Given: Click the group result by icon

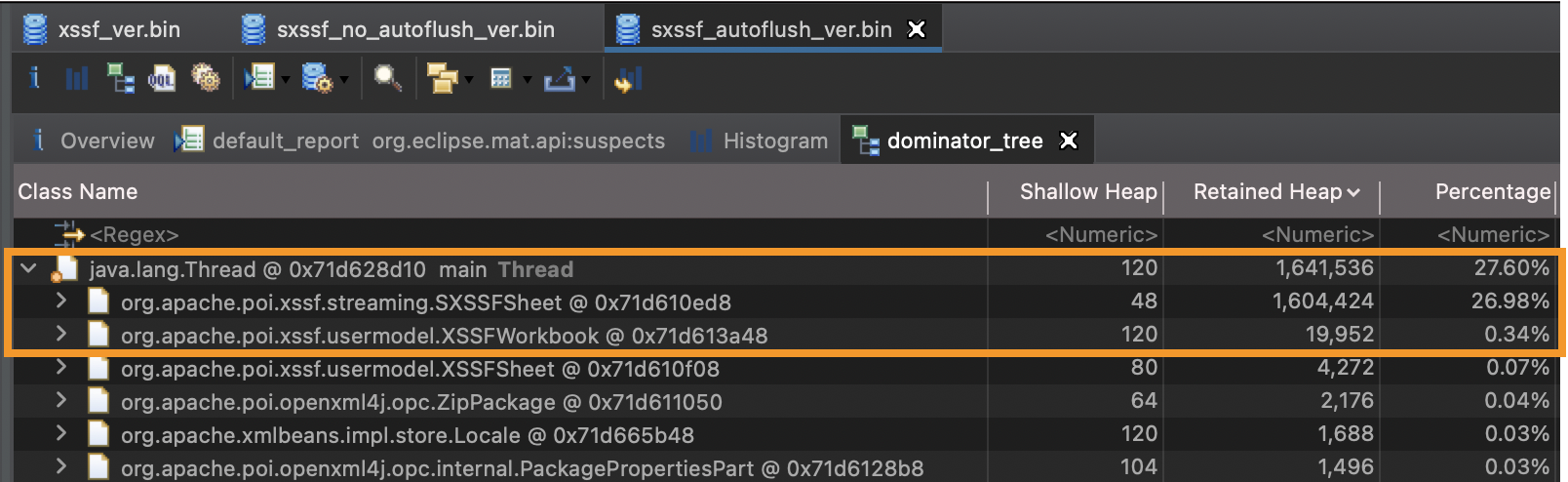Looking at the screenshot, I should (x=443, y=78).
